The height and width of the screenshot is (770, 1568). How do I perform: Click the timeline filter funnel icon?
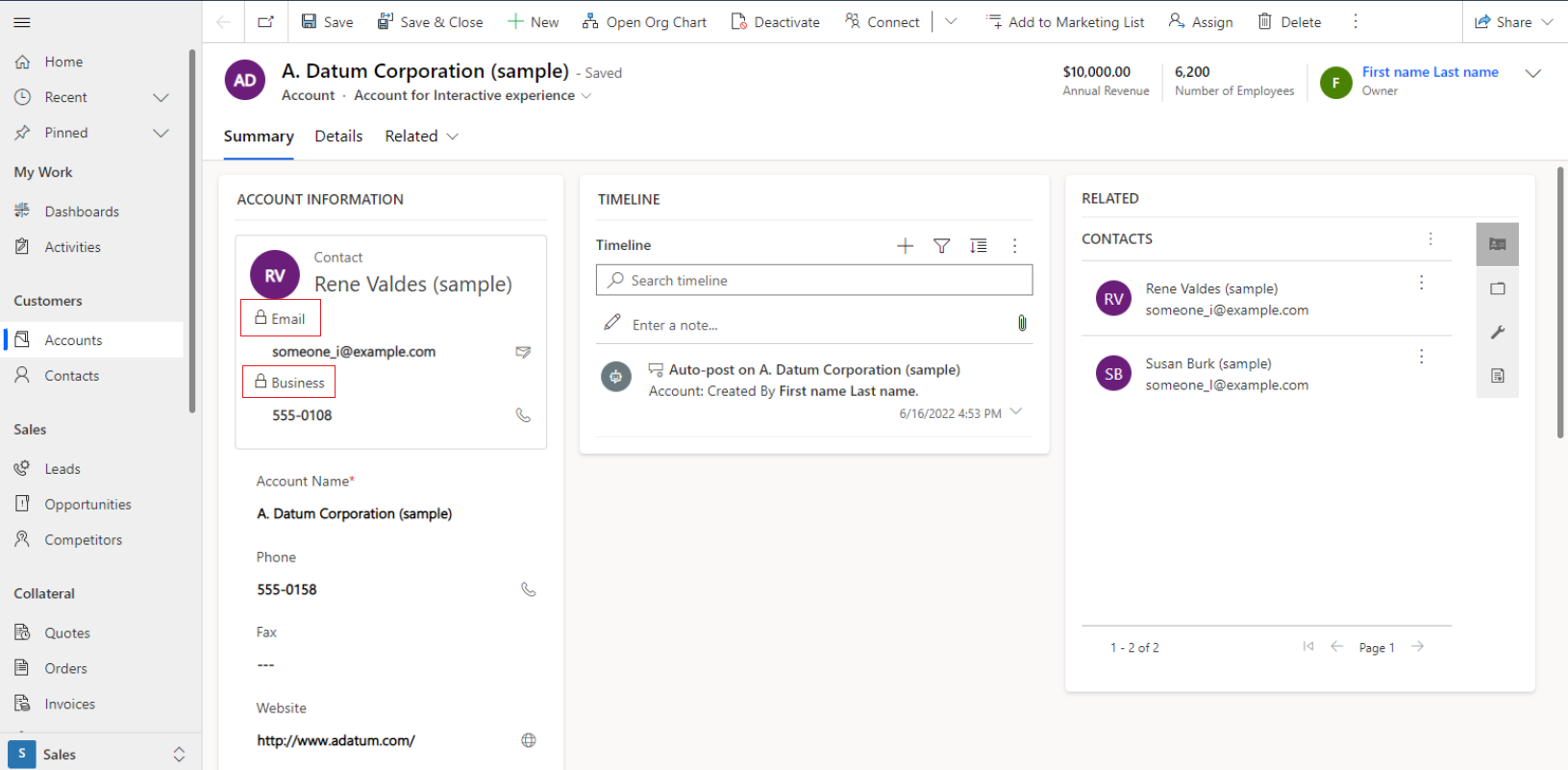pos(941,246)
